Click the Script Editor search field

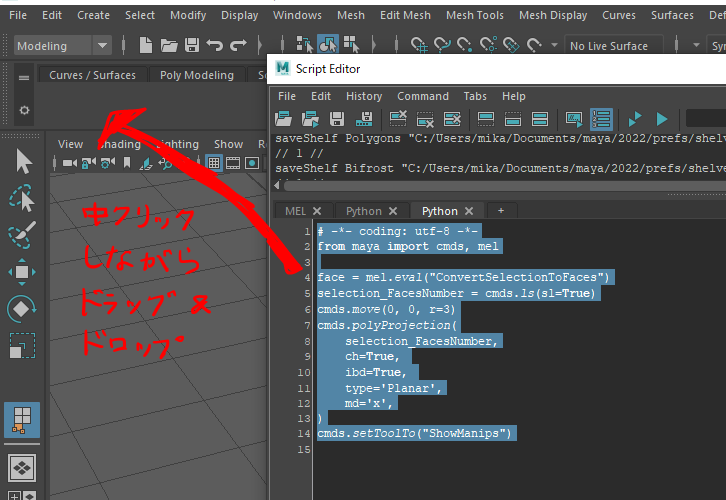(706, 119)
